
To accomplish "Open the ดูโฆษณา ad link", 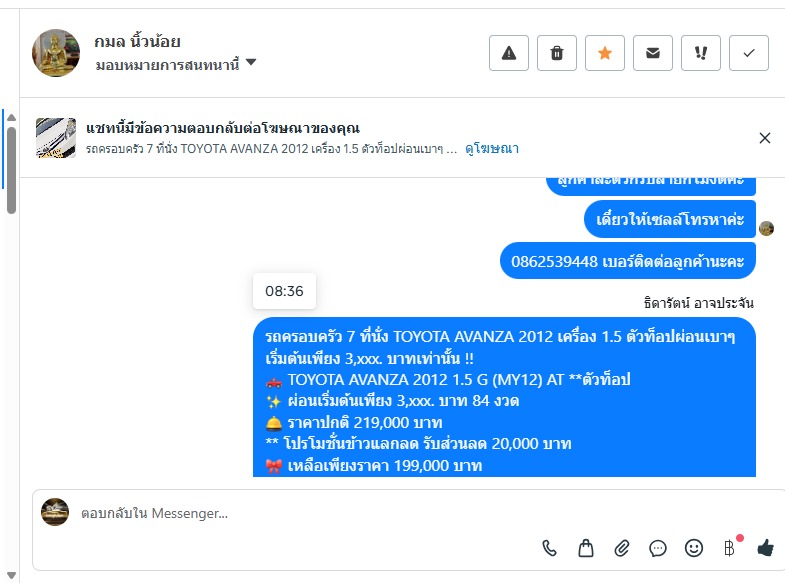I will click(492, 148).
